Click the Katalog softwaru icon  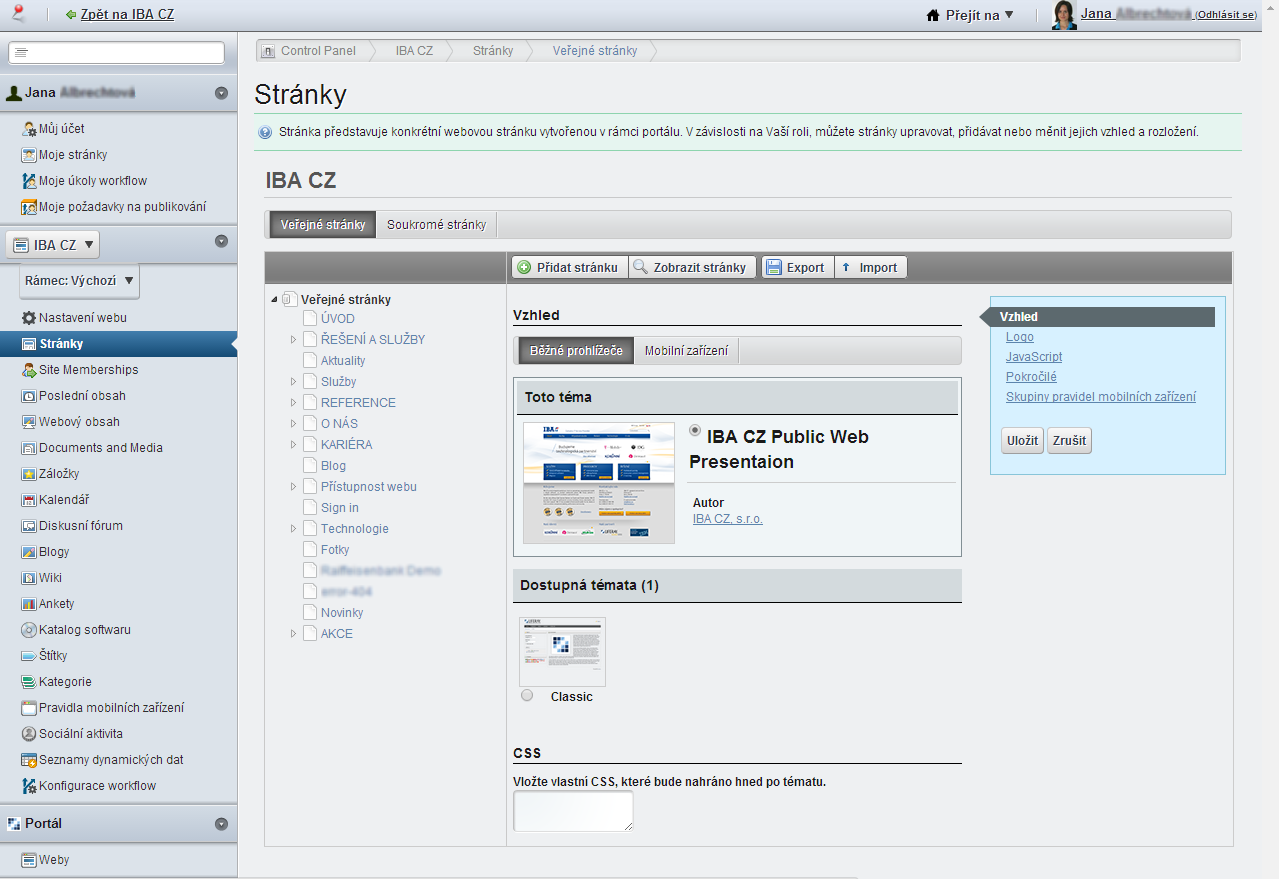click(x=29, y=630)
